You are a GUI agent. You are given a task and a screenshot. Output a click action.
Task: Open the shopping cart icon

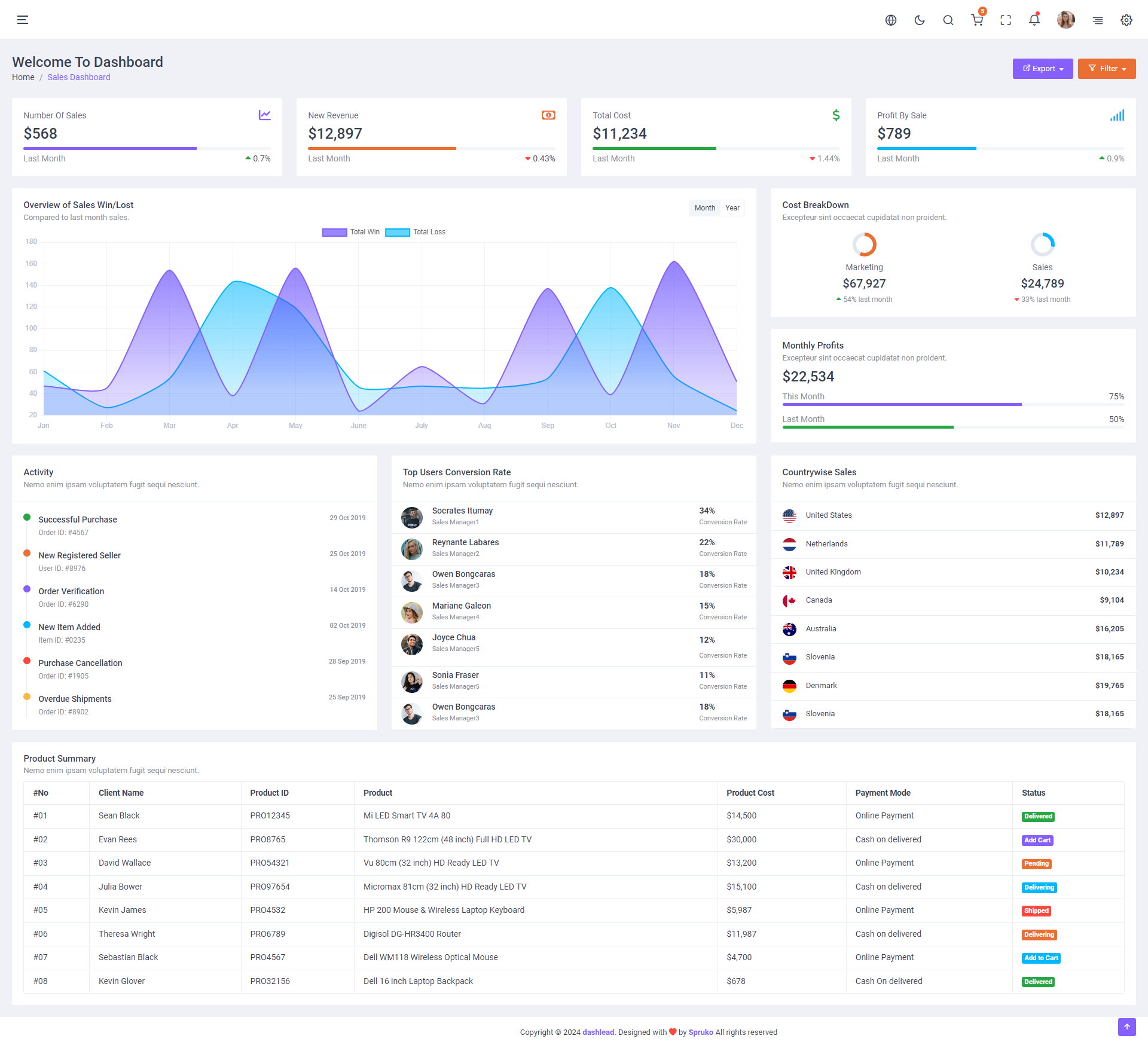[977, 20]
